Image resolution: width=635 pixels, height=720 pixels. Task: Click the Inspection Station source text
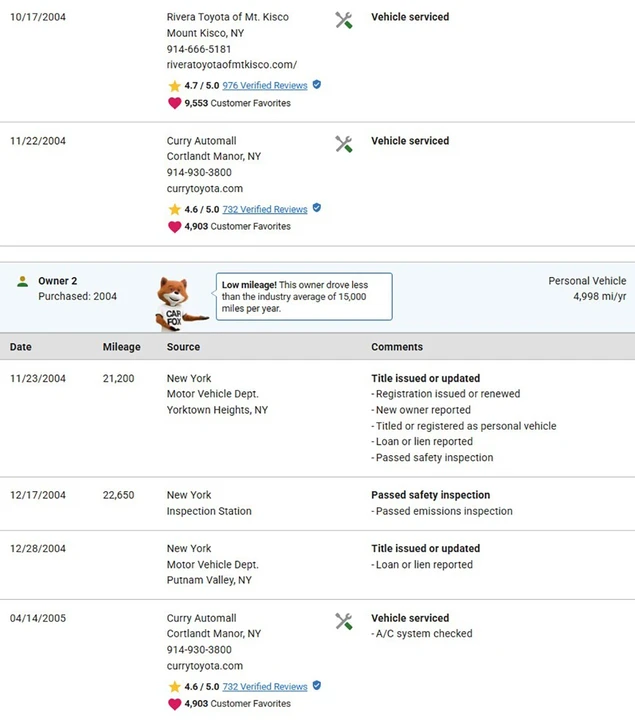point(209,512)
